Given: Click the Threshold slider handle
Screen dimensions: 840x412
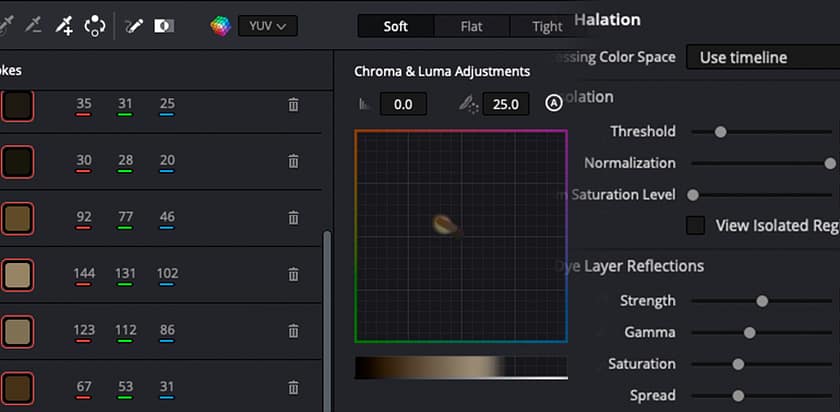Looking at the screenshot, I should 721,132.
